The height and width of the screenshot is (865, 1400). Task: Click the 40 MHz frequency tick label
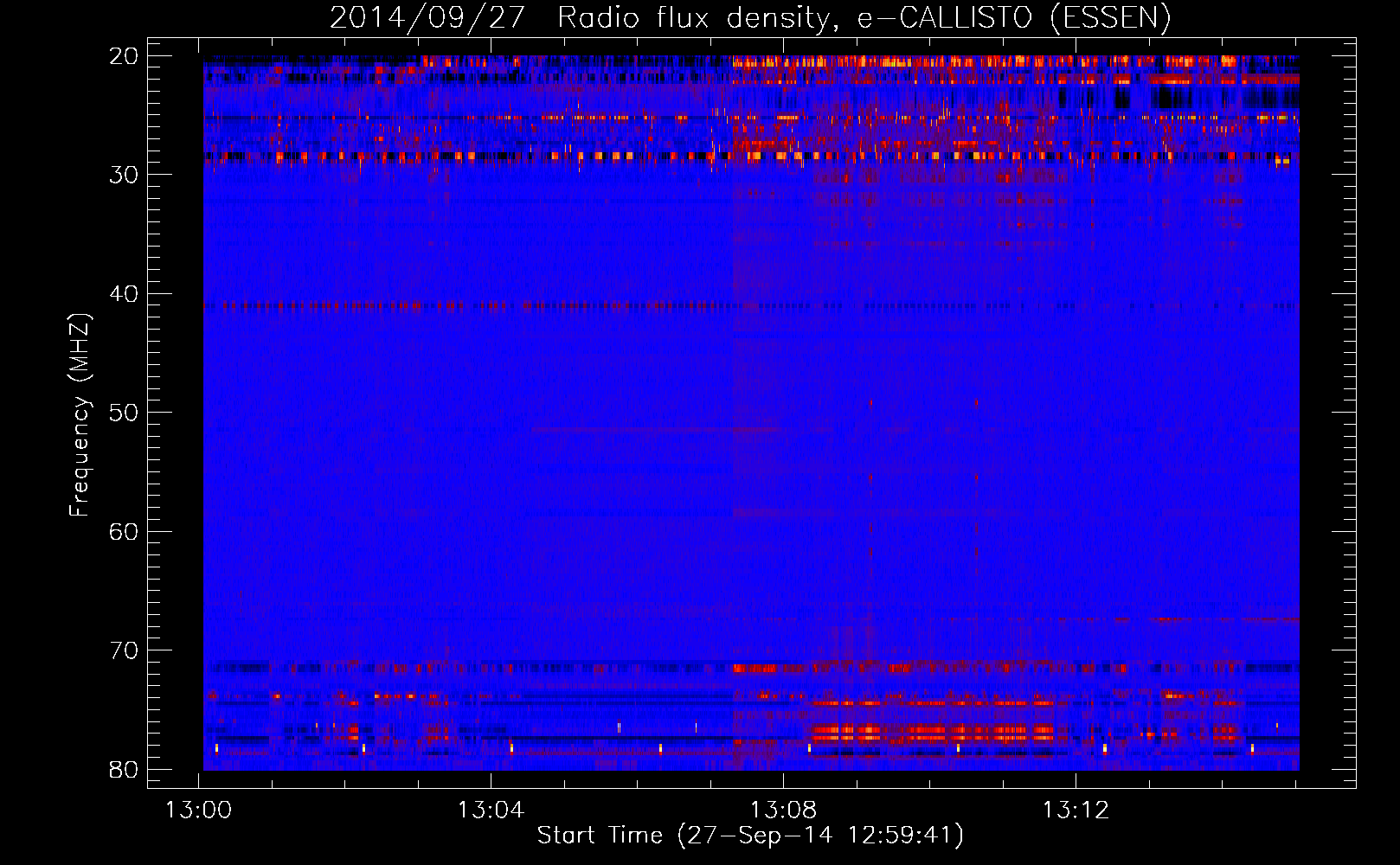coord(125,294)
